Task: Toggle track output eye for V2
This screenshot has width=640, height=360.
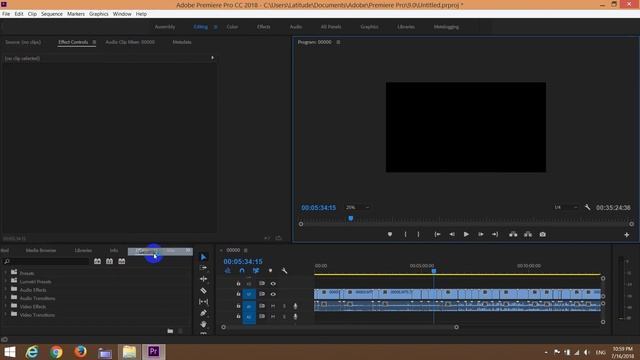Action: [273, 283]
